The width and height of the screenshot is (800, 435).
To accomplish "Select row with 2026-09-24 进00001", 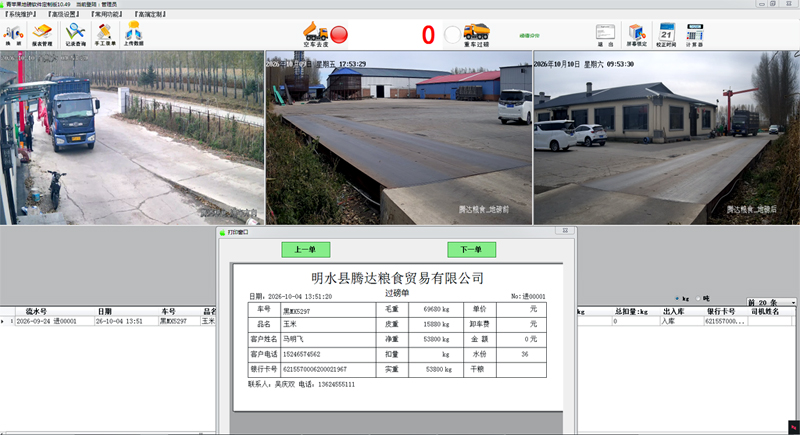I will [108, 321].
